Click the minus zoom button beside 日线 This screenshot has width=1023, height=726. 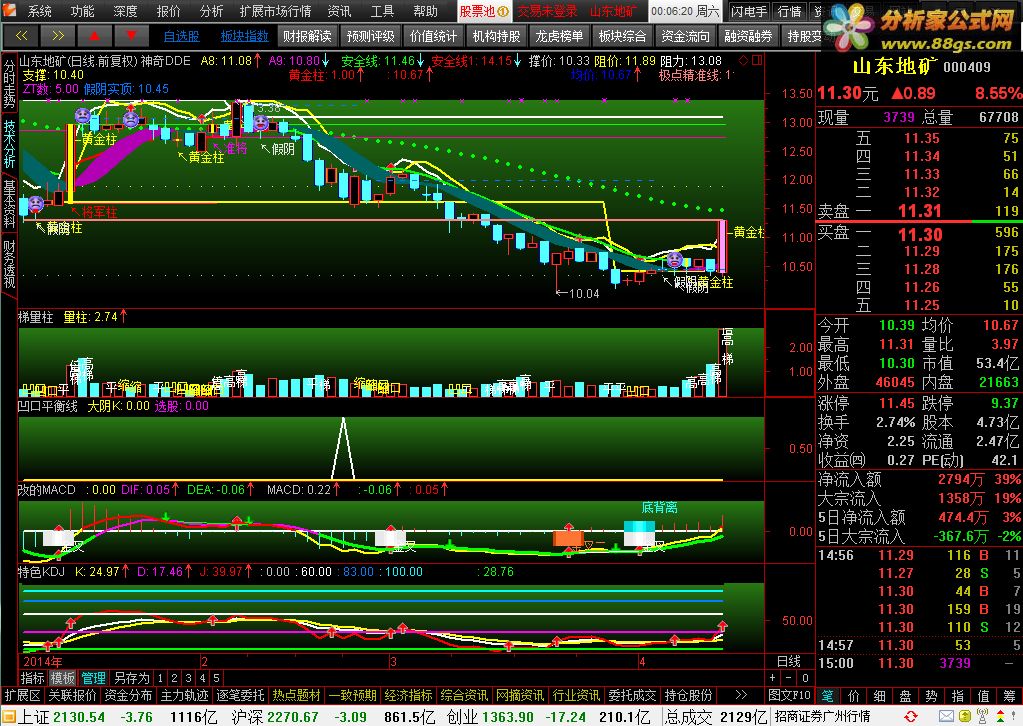pyautogui.click(x=789, y=678)
